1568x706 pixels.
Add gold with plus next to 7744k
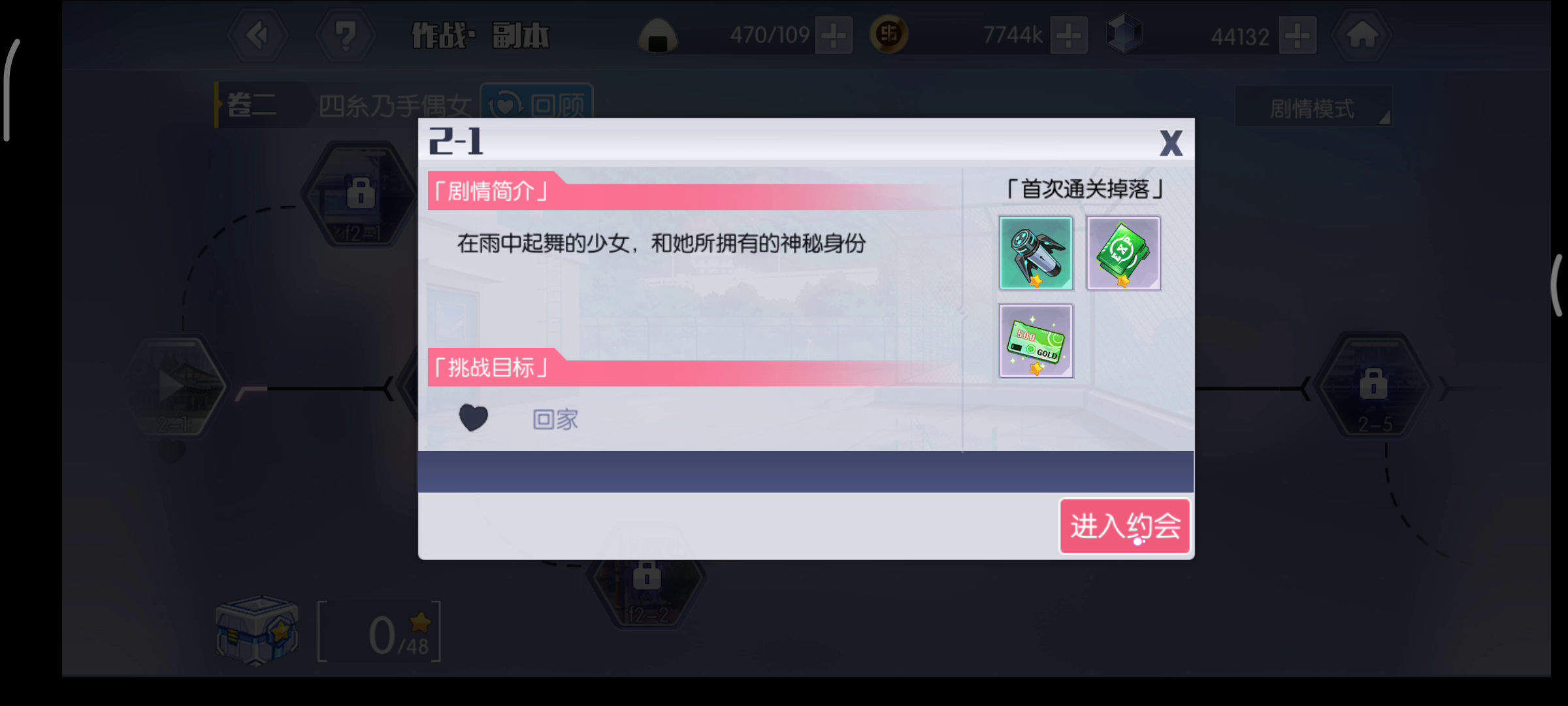(x=1069, y=35)
